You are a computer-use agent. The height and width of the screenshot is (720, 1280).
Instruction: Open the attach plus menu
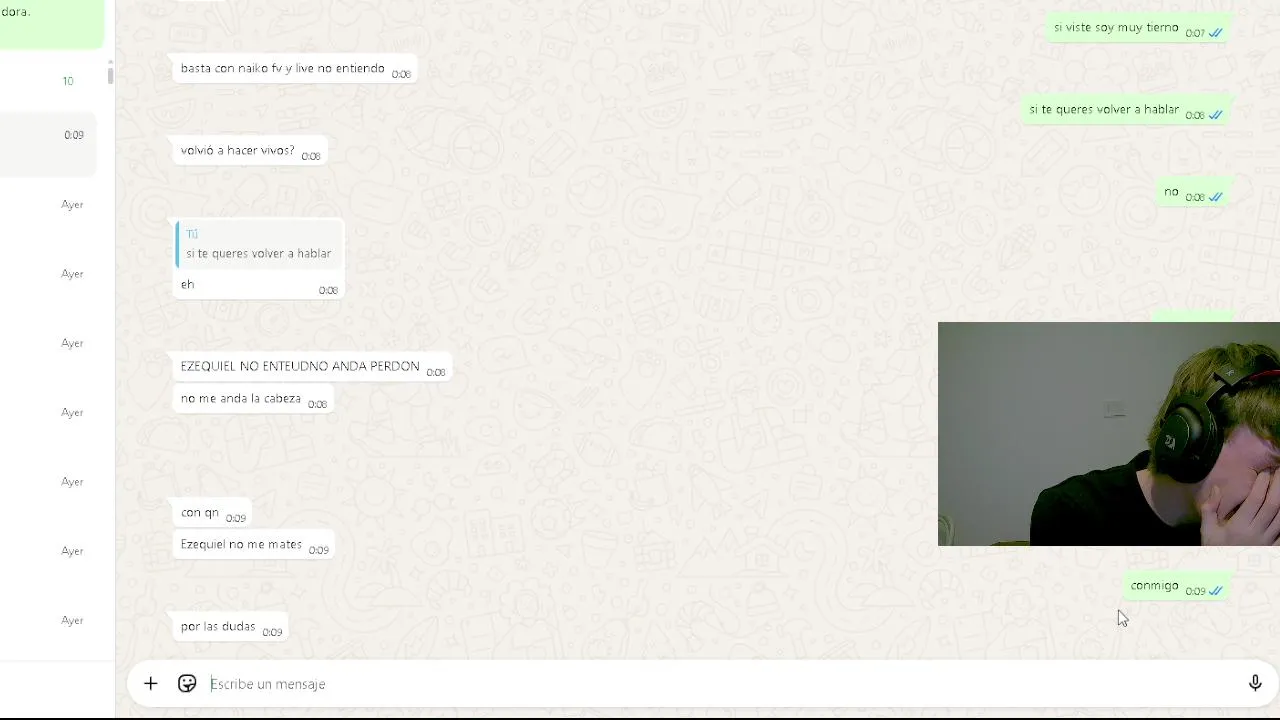click(150, 684)
